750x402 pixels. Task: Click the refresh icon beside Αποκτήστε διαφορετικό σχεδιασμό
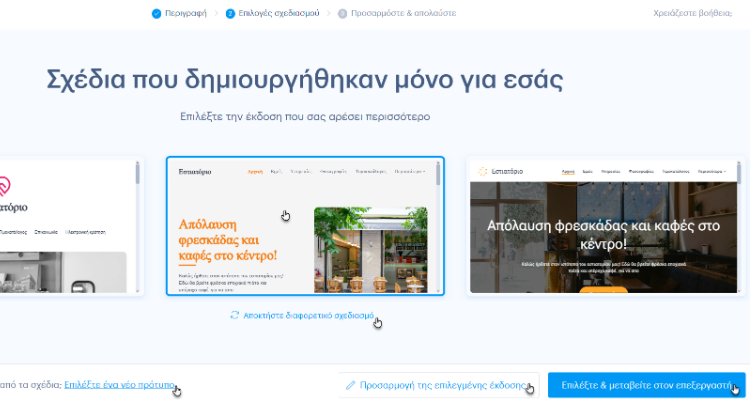click(234, 314)
